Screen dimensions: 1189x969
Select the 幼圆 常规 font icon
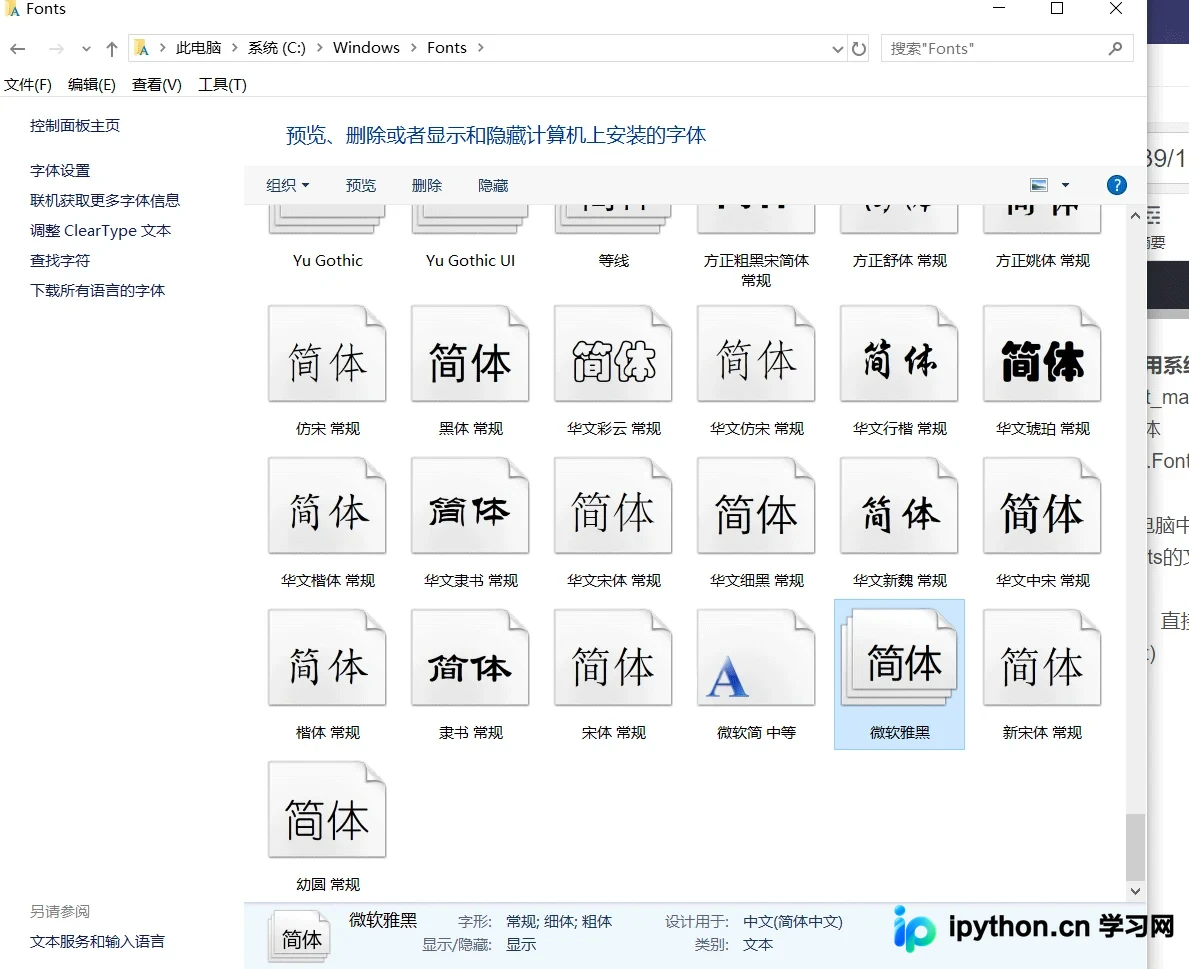(x=327, y=810)
